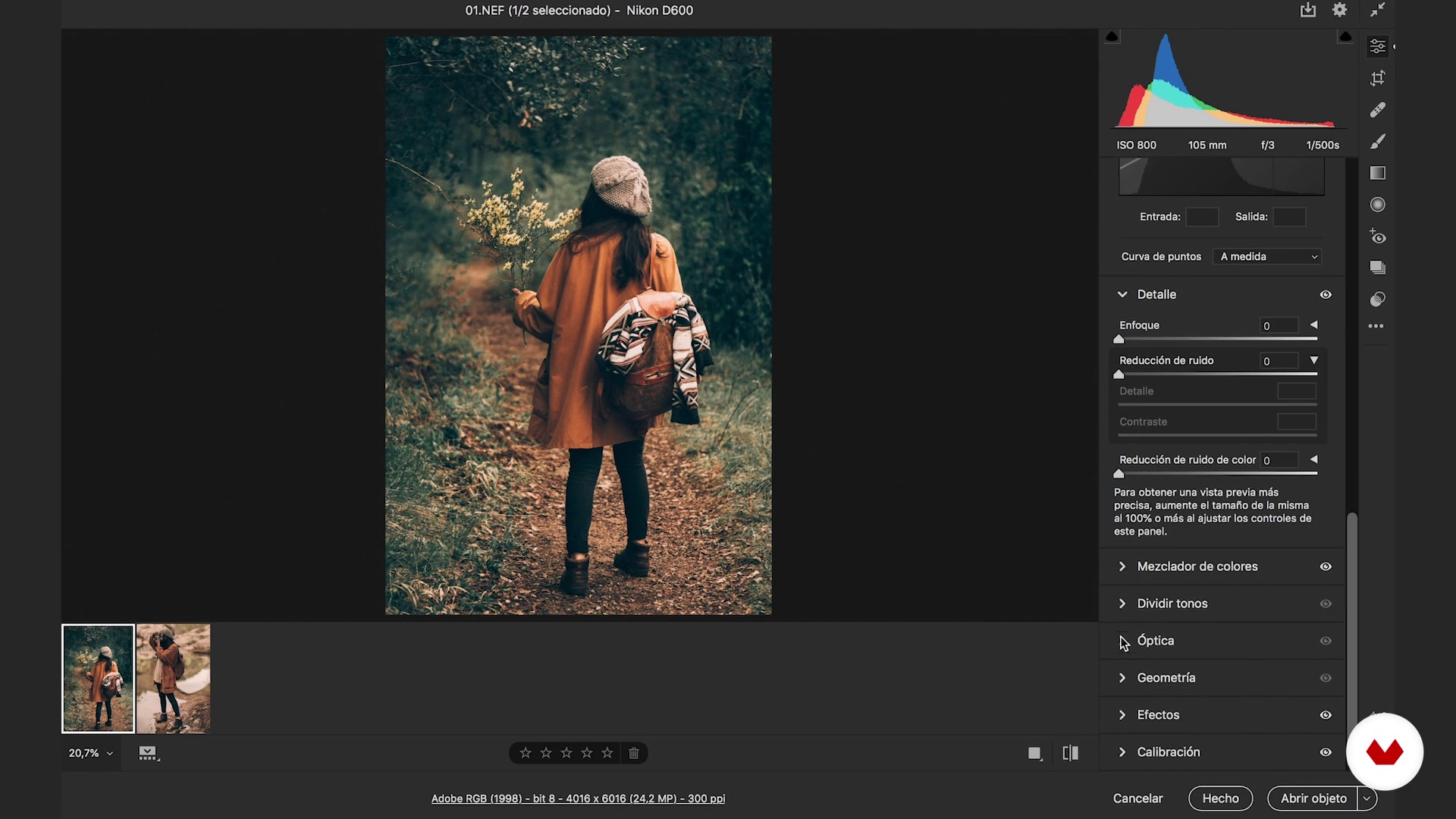The image size is (1456, 819).
Task: Expand Reducción de ruido de color triangle
Action: tap(1314, 460)
